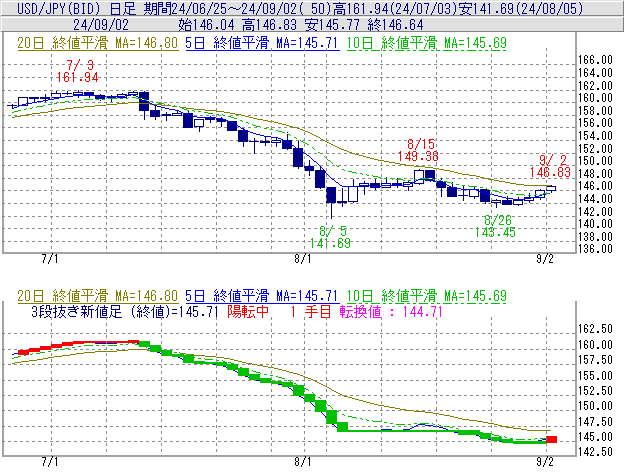The height and width of the screenshot is (475, 624).
Task: Click the 20日 終値平滑 legend in lower chart
Action: (98, 296)
